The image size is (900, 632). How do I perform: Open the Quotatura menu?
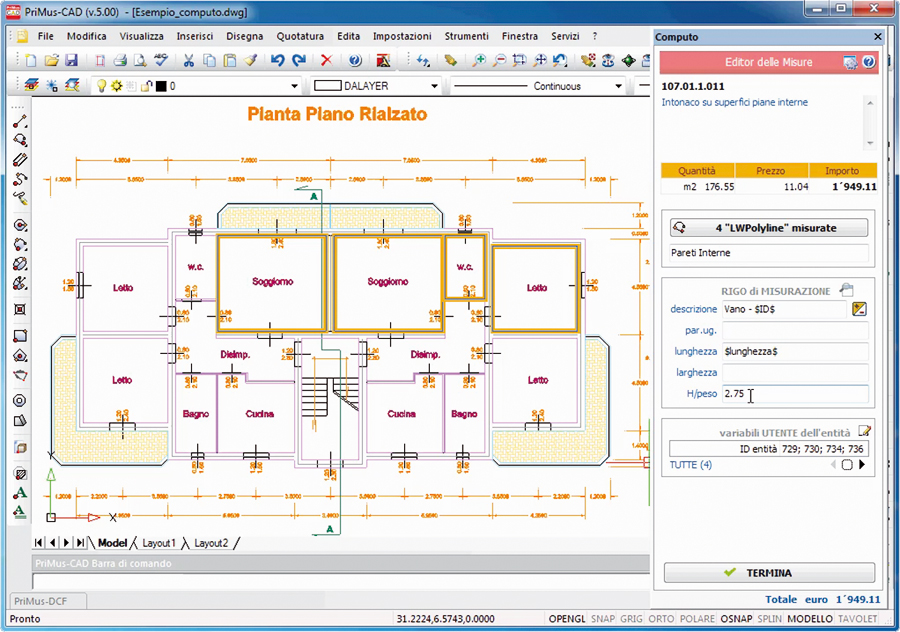[300, 36]
